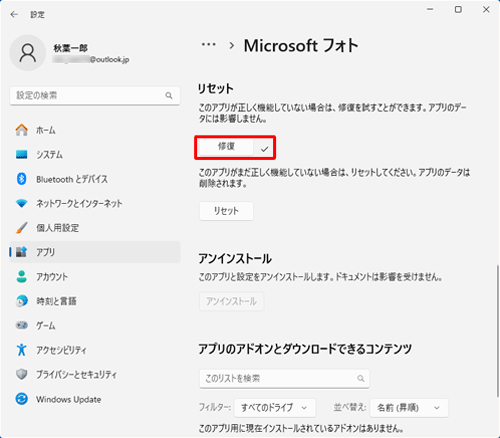Image resolution: width=500 pixels, height=438 pixels.
Task: Click the アカウント person icon
Action: (x=22, y=277)
